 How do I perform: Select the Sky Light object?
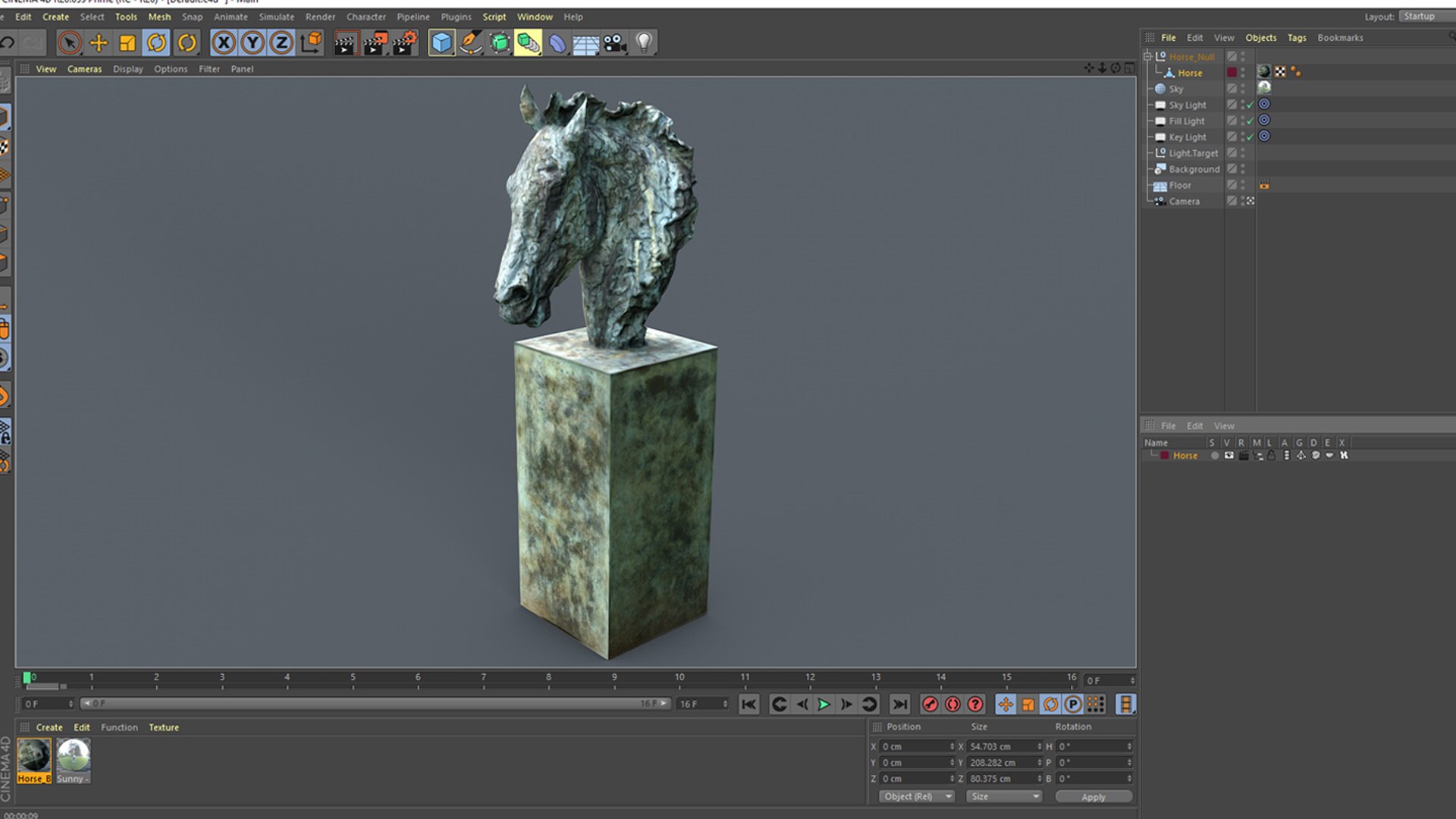click(x=1188, y=105)
